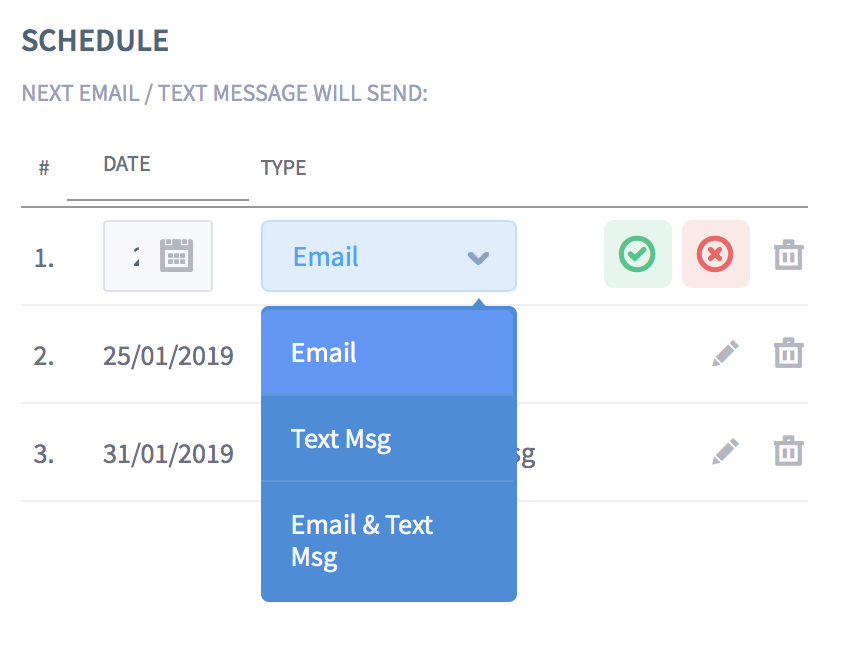Open the calendar date picker icon

(176, 256)
